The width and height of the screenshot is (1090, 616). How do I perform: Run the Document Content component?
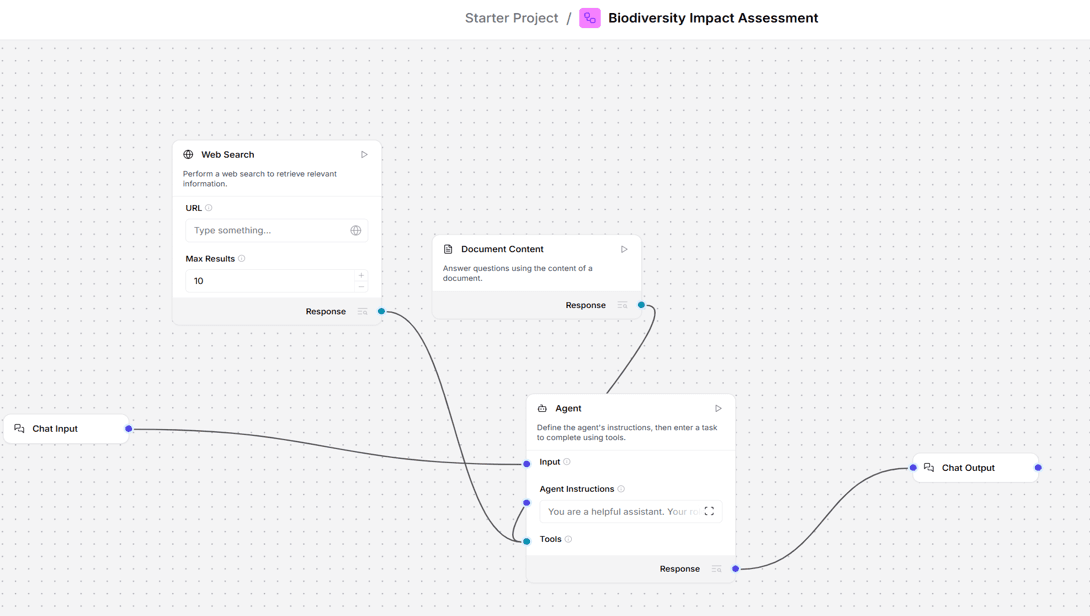point(624,249)
